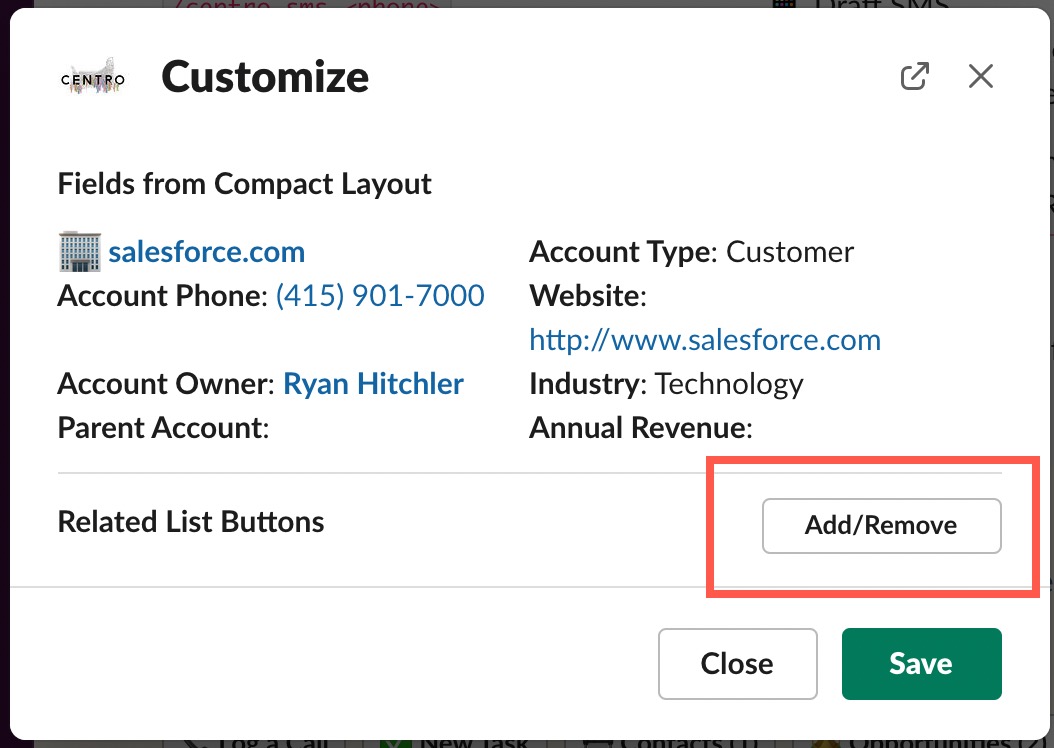Click the Close button
This screenshot has width=1054, height=748.
click(x=737, y=664)
